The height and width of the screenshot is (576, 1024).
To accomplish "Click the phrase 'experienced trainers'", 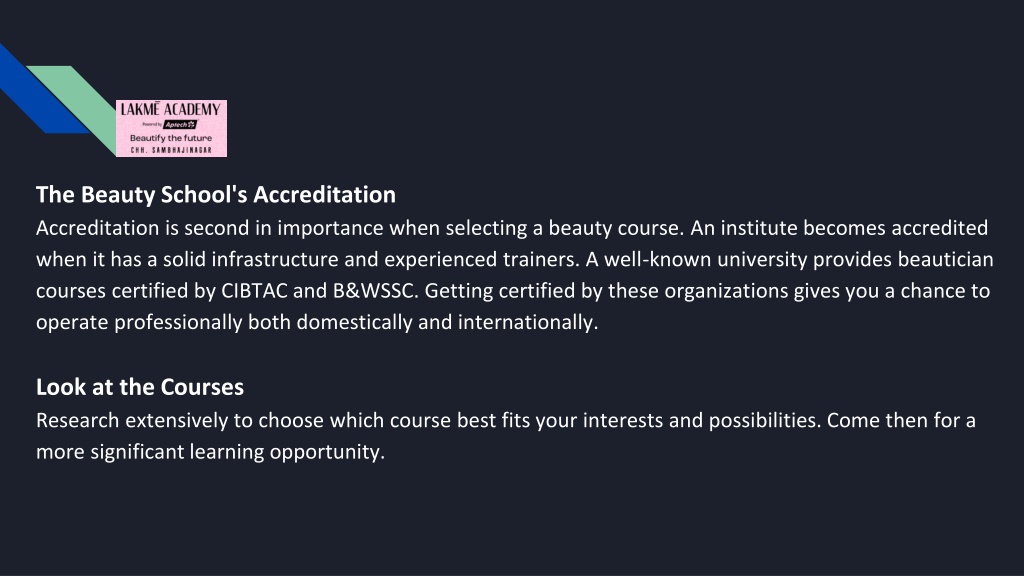I will tap(480, 259).
